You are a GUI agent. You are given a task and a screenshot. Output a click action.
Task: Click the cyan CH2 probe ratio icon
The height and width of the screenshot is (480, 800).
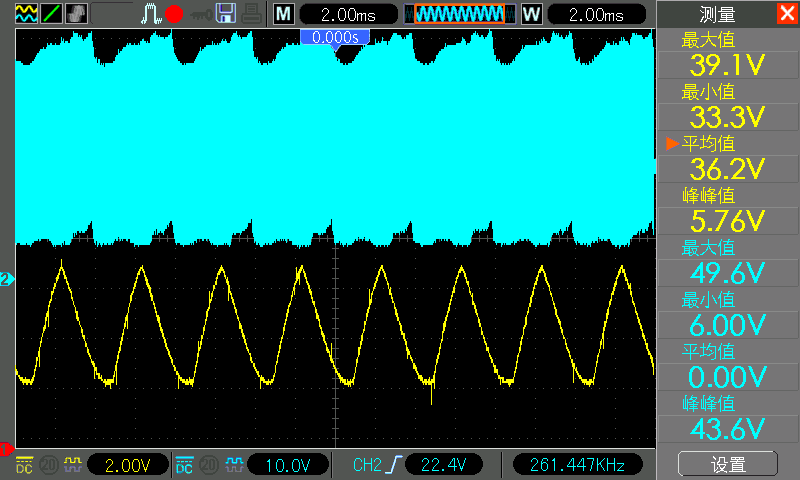tap(234, 464)
